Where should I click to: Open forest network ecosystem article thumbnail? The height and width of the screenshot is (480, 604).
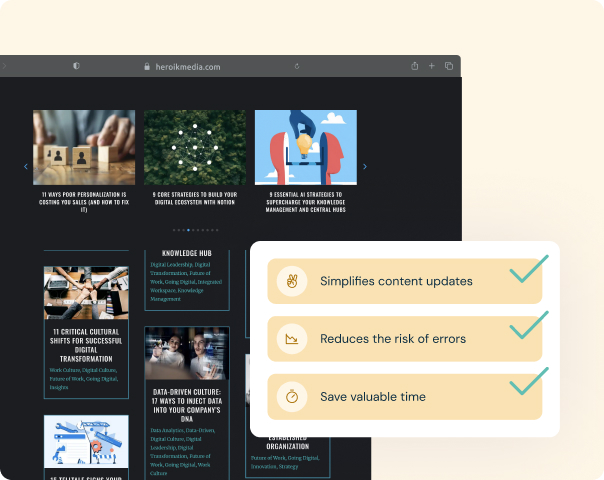coord(195,147)
